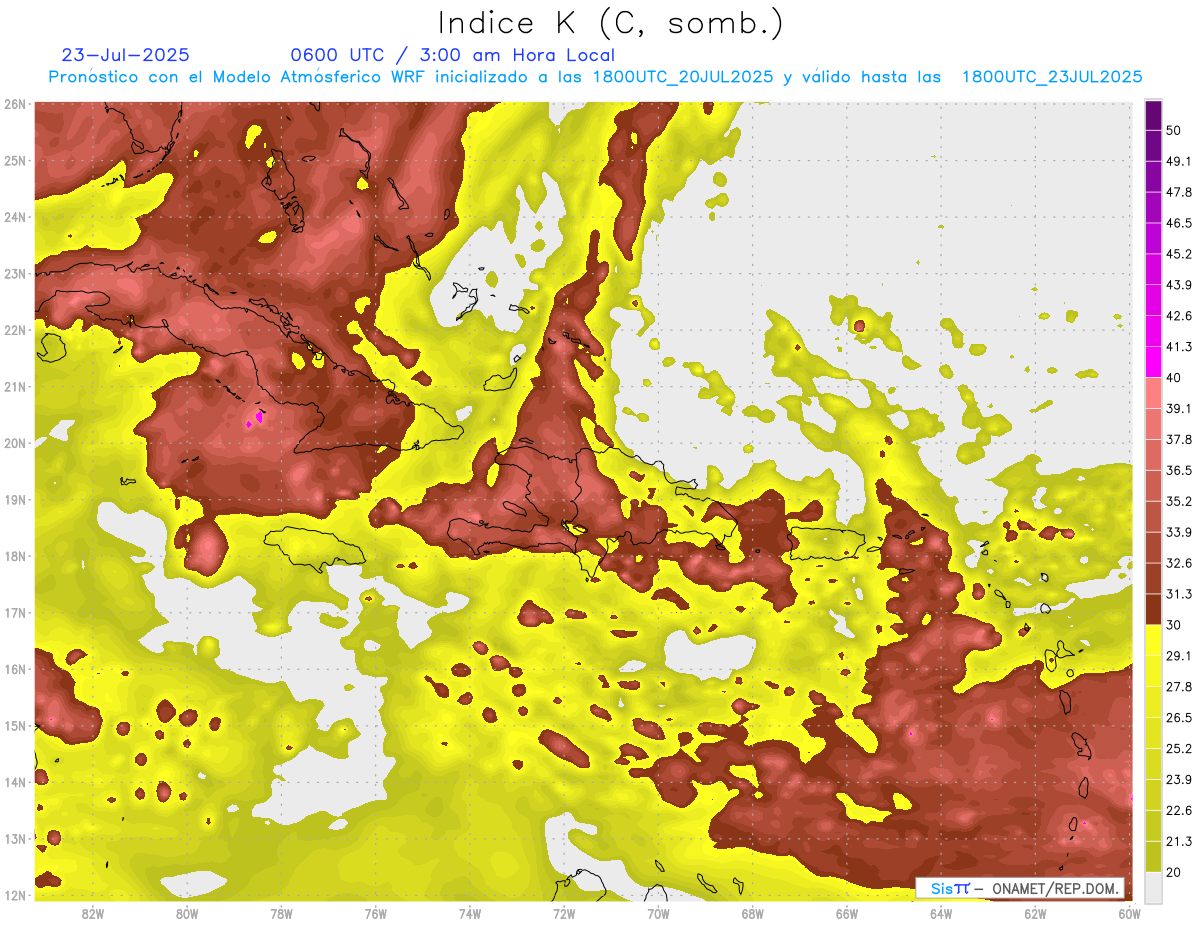Image resolution: width=1200 pixels, height=927 pixels.
Task: Select the date label '23-Jul-2025'
Action: click(125, 55)
